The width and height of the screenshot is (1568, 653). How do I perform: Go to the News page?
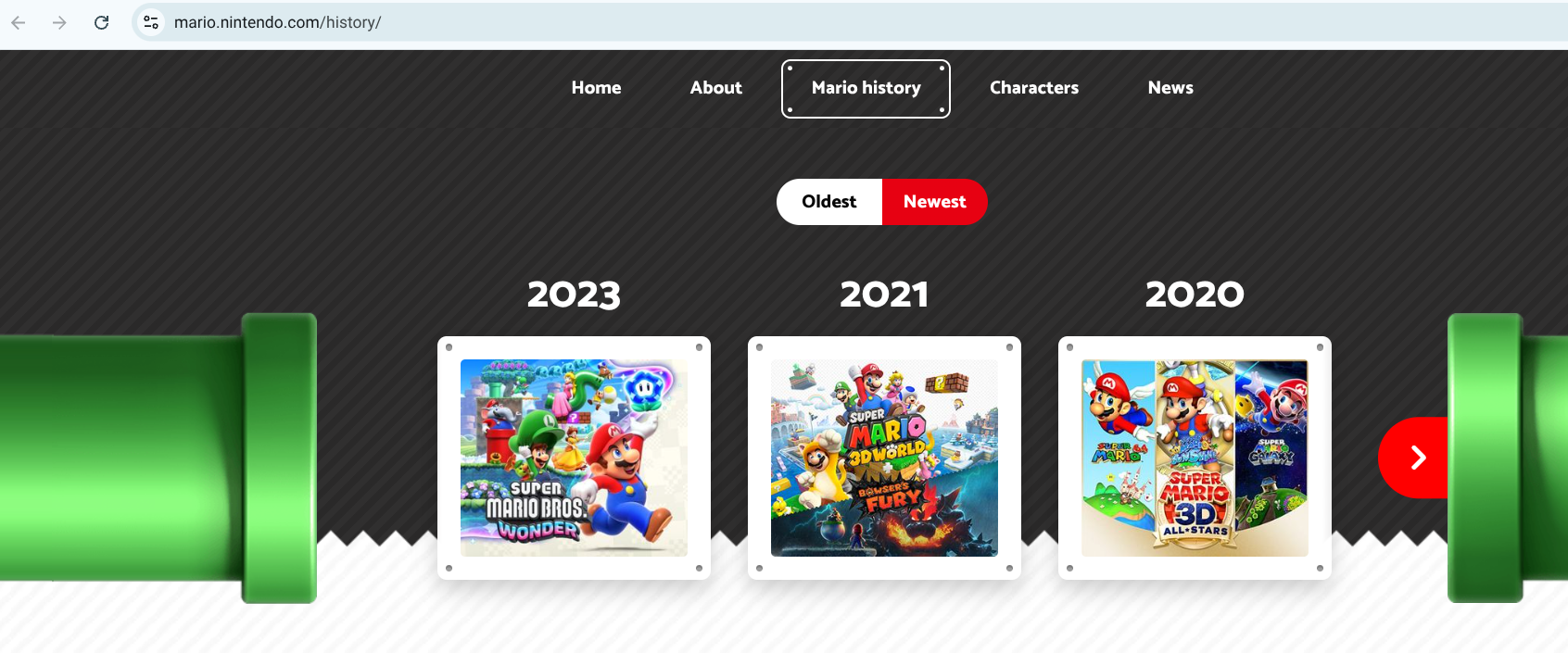tap(1170, 88)
